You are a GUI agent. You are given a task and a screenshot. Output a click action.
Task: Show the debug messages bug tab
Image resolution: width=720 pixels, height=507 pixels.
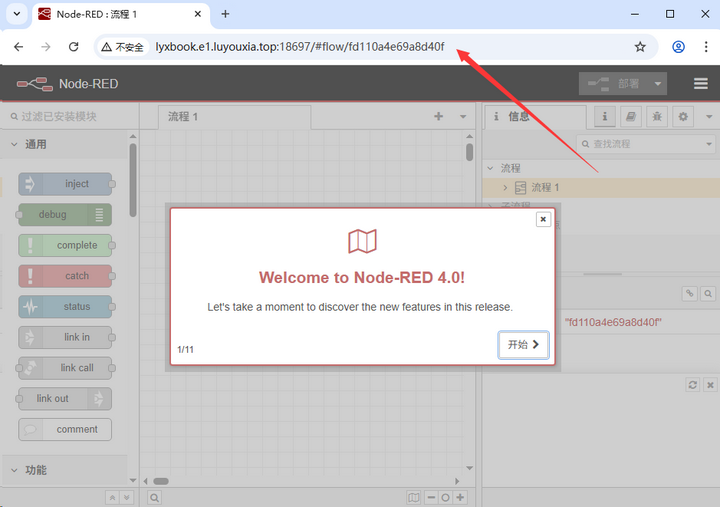click(x=657, y=117)
